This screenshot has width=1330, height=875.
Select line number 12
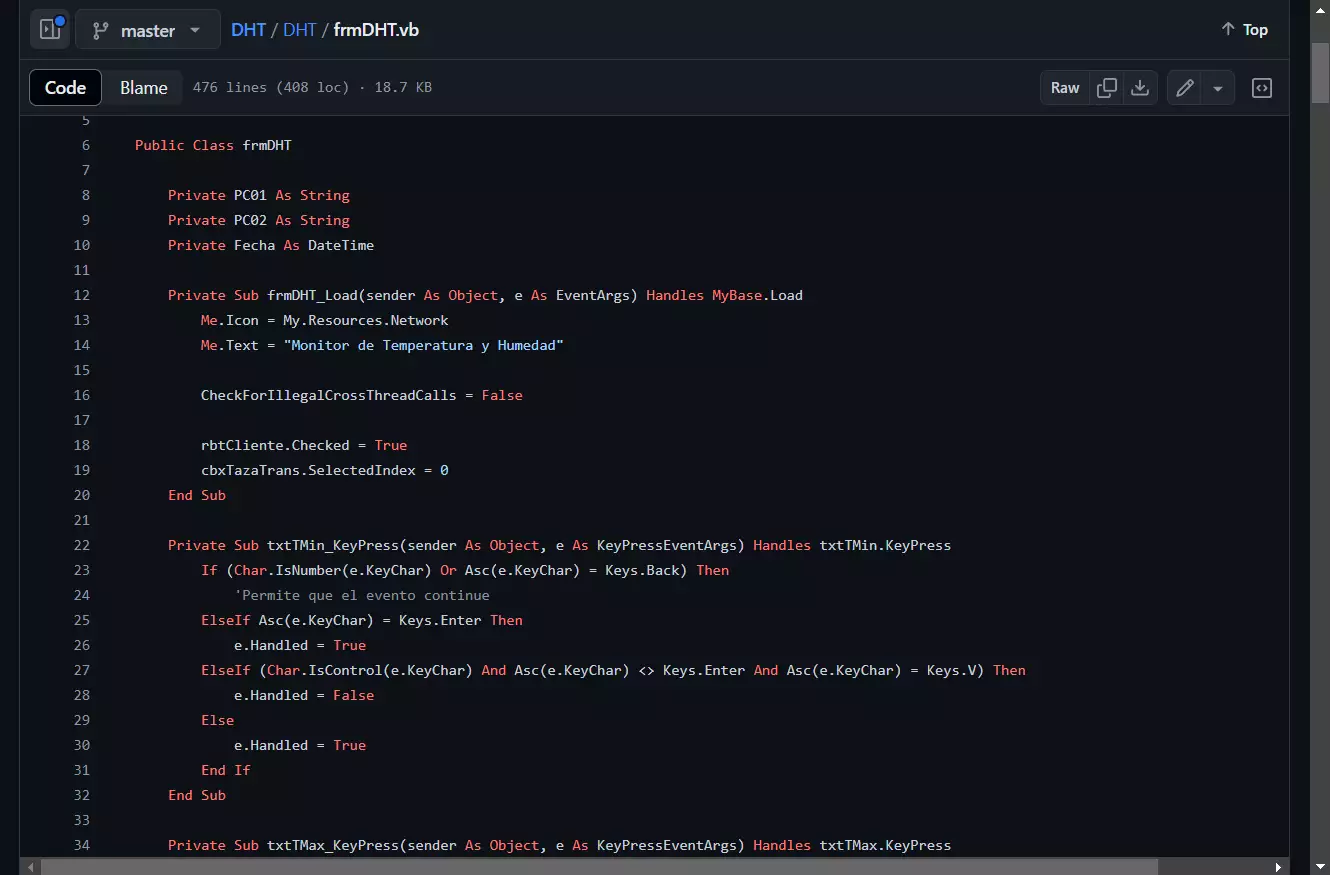[81, 295]
